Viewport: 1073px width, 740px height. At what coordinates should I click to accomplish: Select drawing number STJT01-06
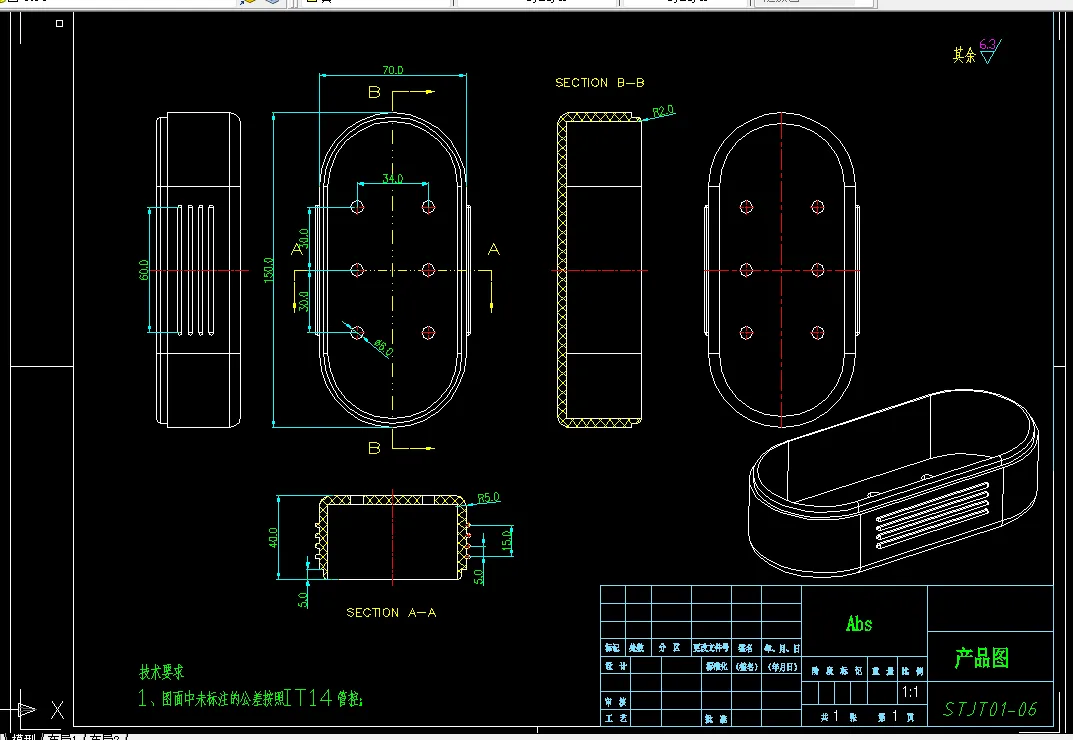pyautogui.click(x=990, y=709)
